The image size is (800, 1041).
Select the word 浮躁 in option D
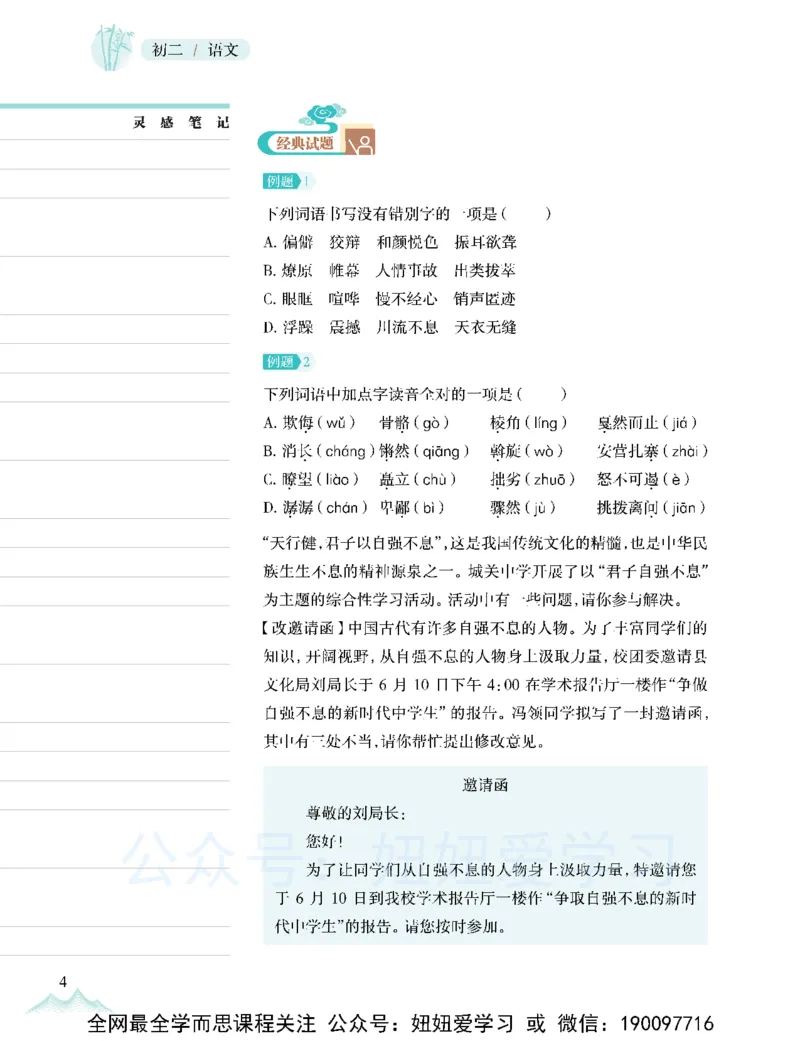[297, 327]
